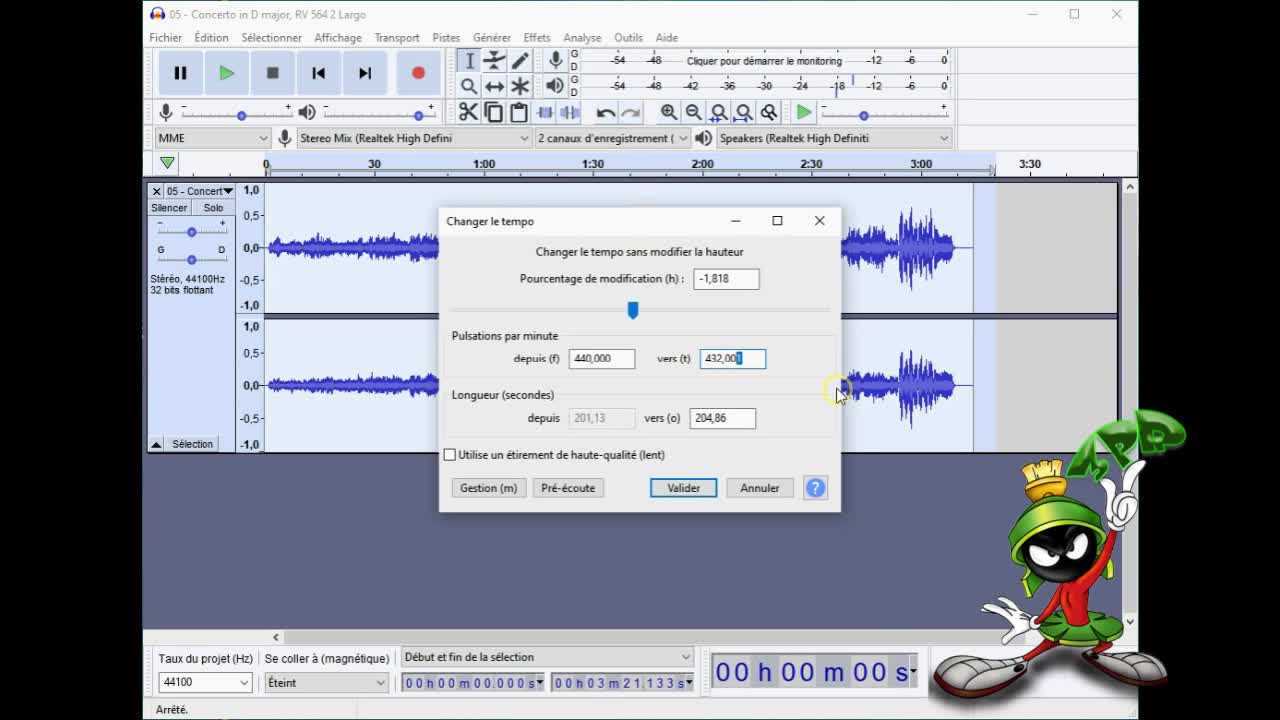This screenshot has height=720, width=1280.
Task: Click the Zoom toggle icon
Action: coord(768,112)
